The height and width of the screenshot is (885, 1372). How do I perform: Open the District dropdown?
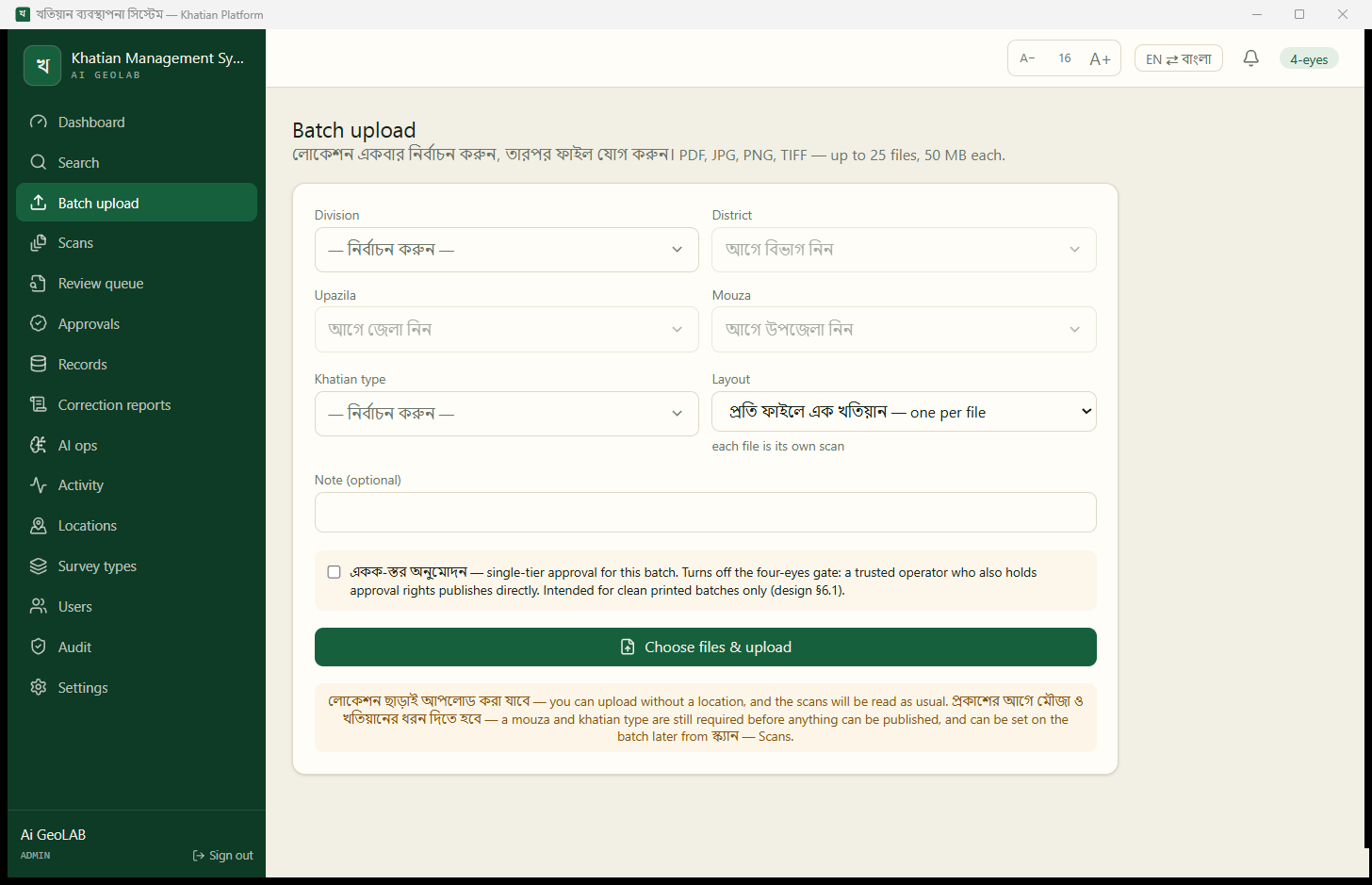[x=905, y=250]
